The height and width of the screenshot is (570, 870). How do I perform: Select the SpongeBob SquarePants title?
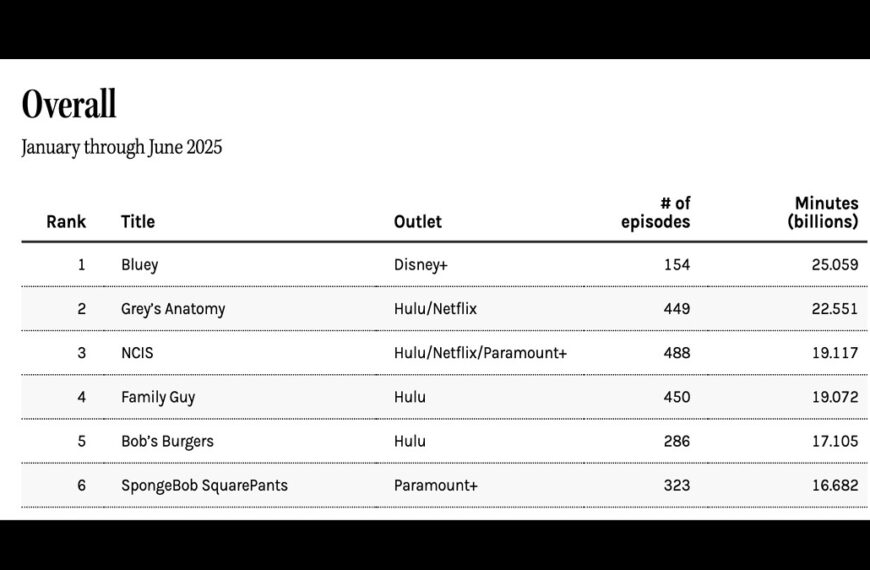204,485
